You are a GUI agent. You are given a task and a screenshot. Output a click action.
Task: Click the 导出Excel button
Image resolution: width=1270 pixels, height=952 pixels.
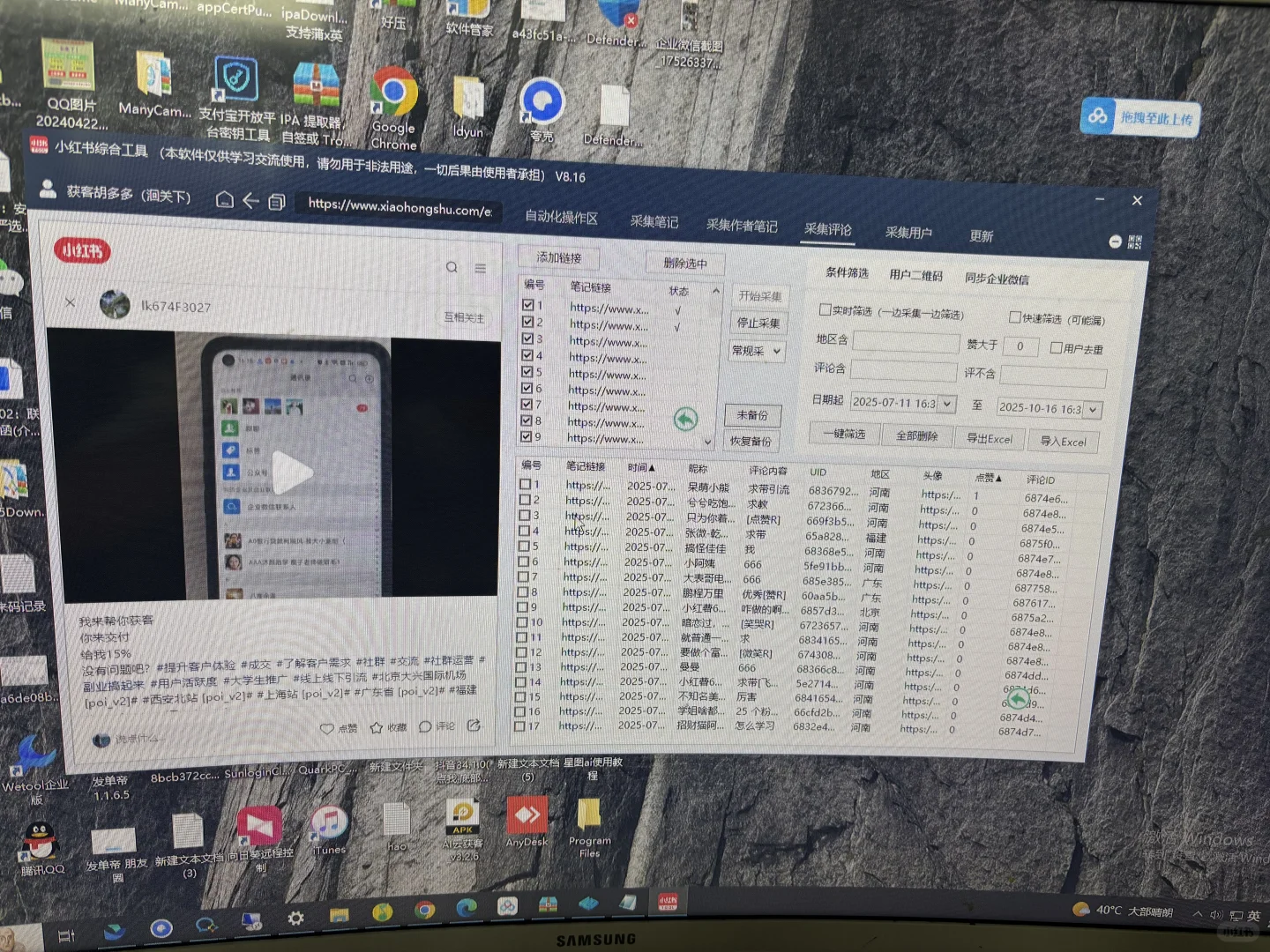[x=989, y=438]
